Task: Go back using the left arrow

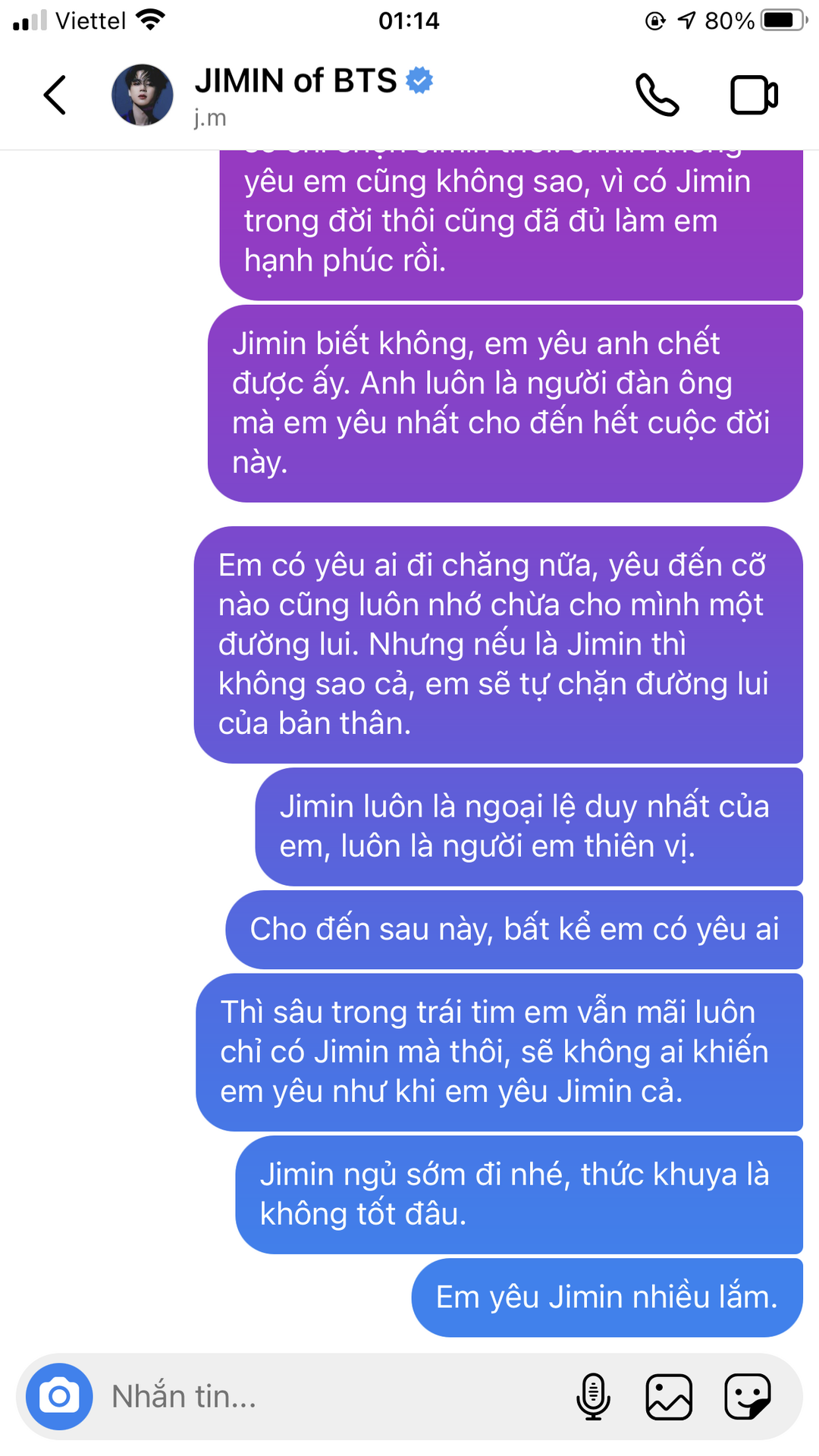Action: click(x=55, y=96)
